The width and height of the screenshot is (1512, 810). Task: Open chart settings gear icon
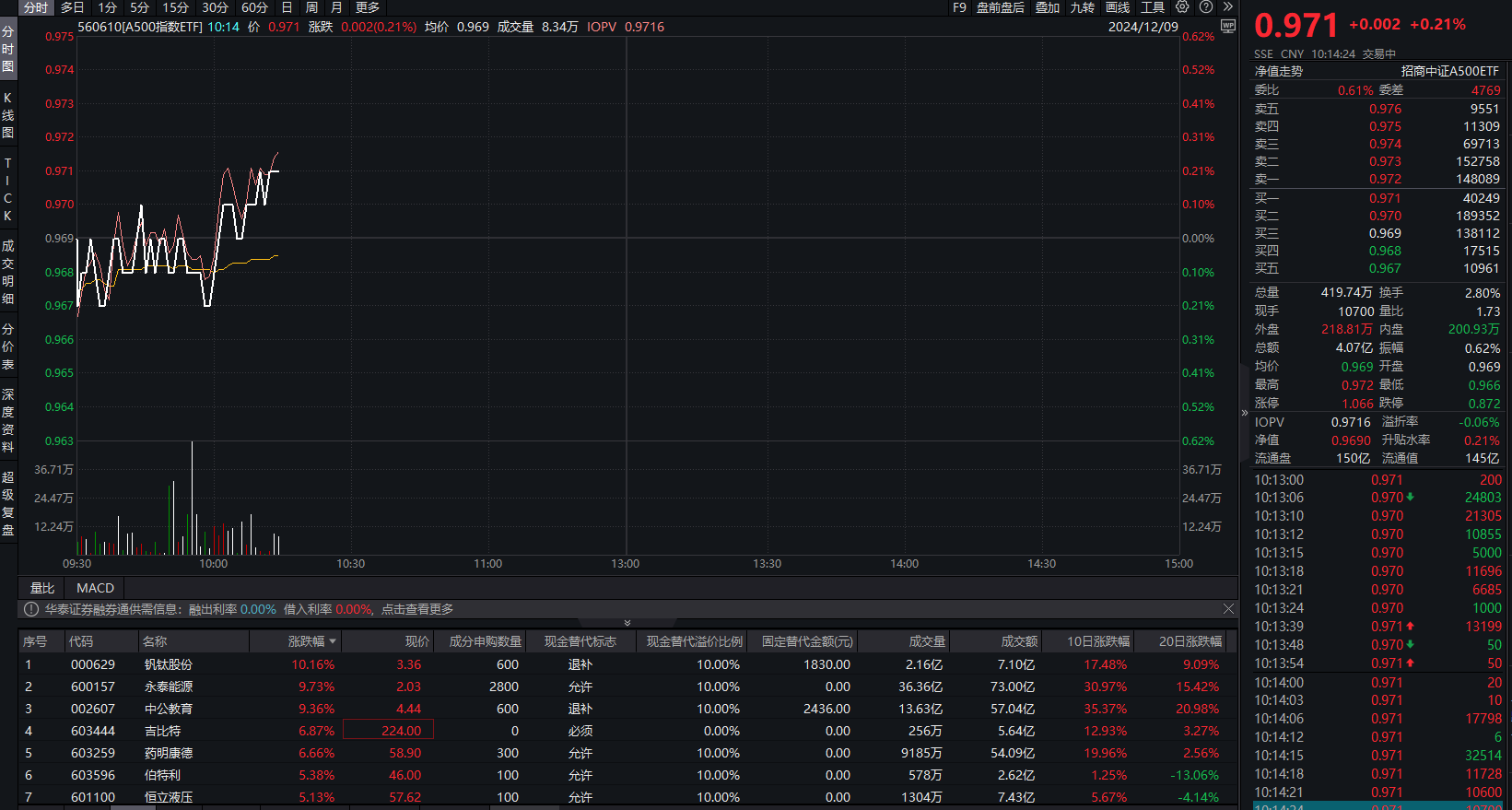pyautogui.click(x=1182, y=7)
